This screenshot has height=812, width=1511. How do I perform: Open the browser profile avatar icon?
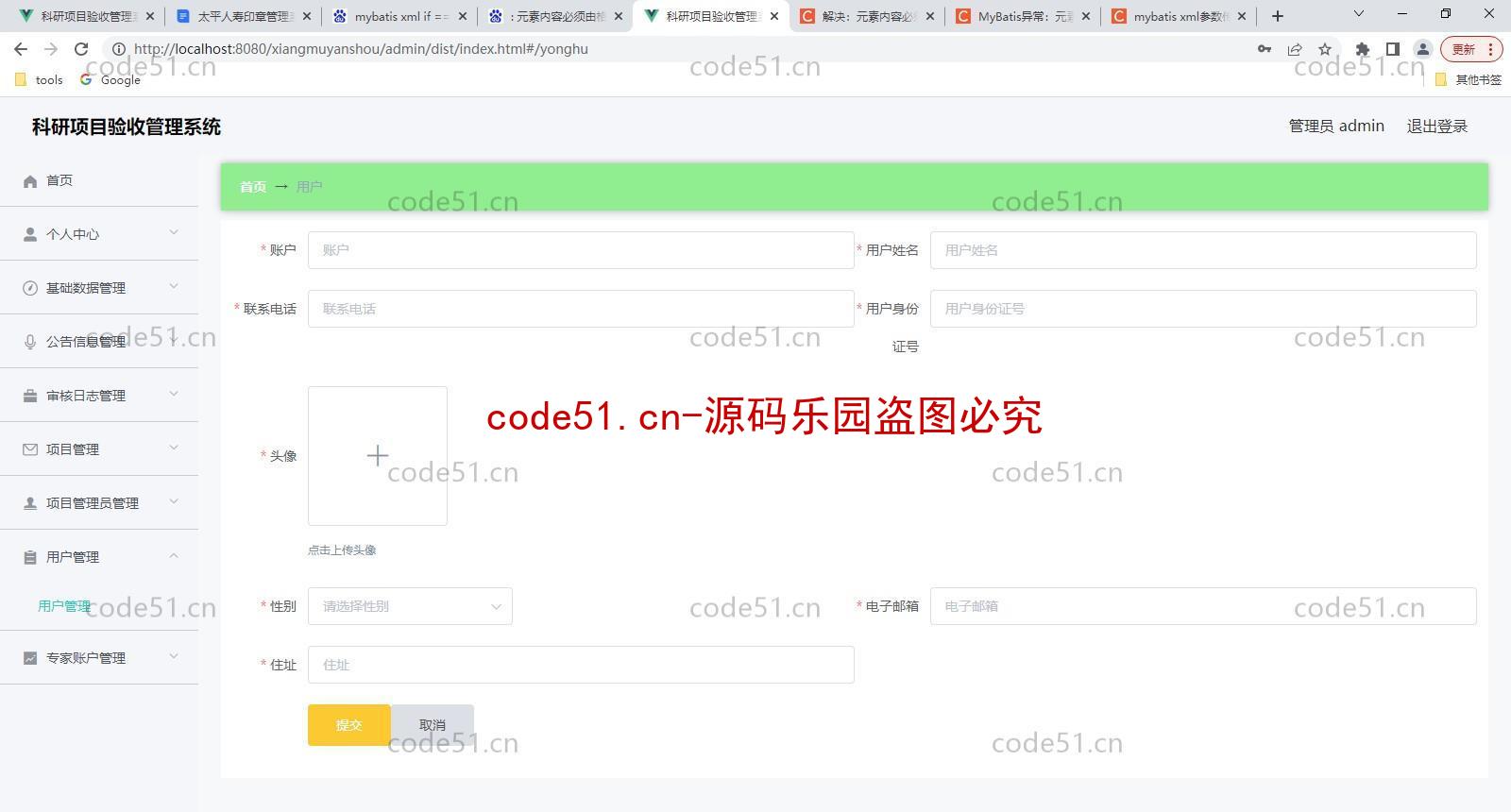click(x=1422, y=49)
